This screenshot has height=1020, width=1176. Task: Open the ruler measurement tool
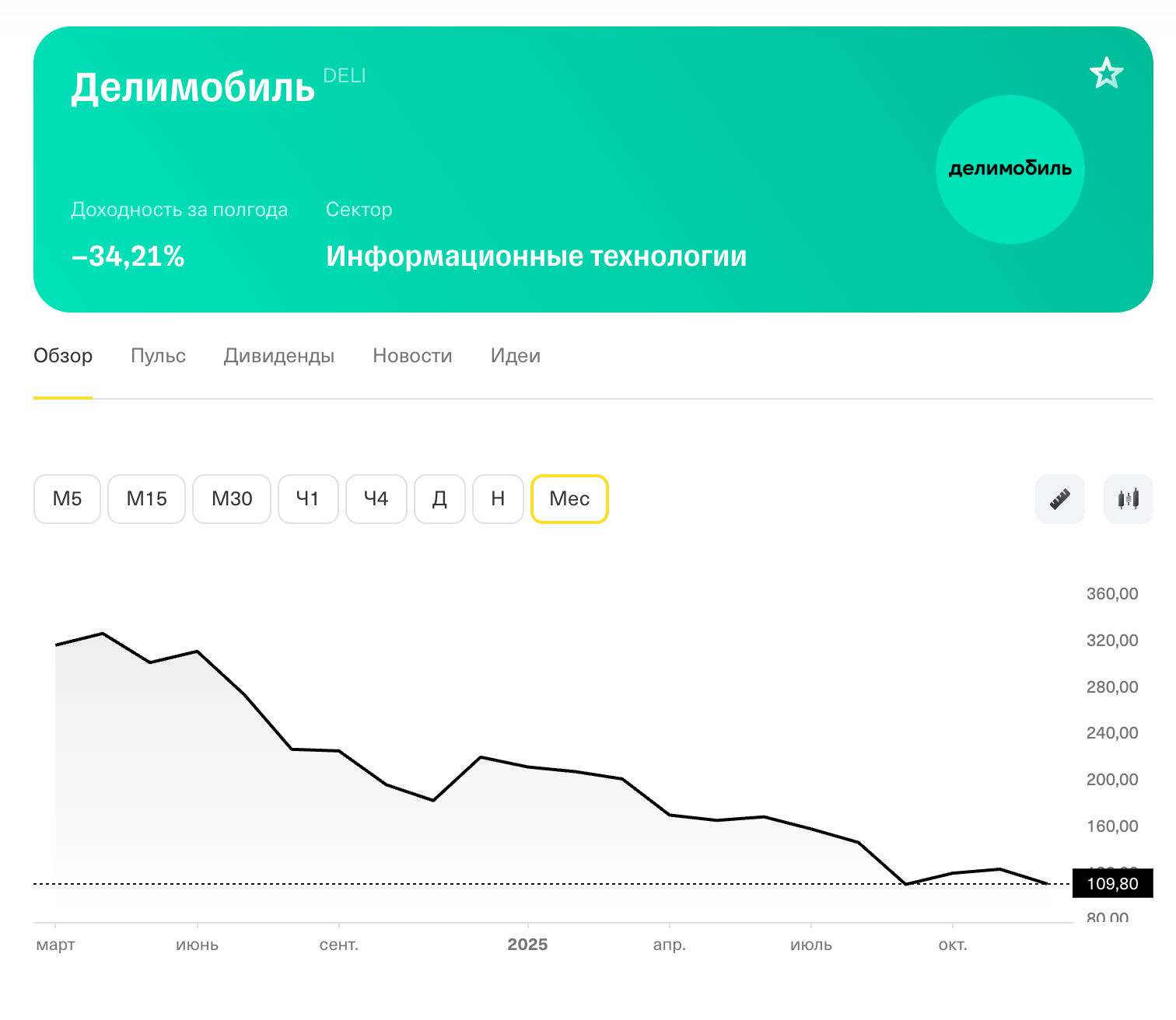[x=1059, y=499]
